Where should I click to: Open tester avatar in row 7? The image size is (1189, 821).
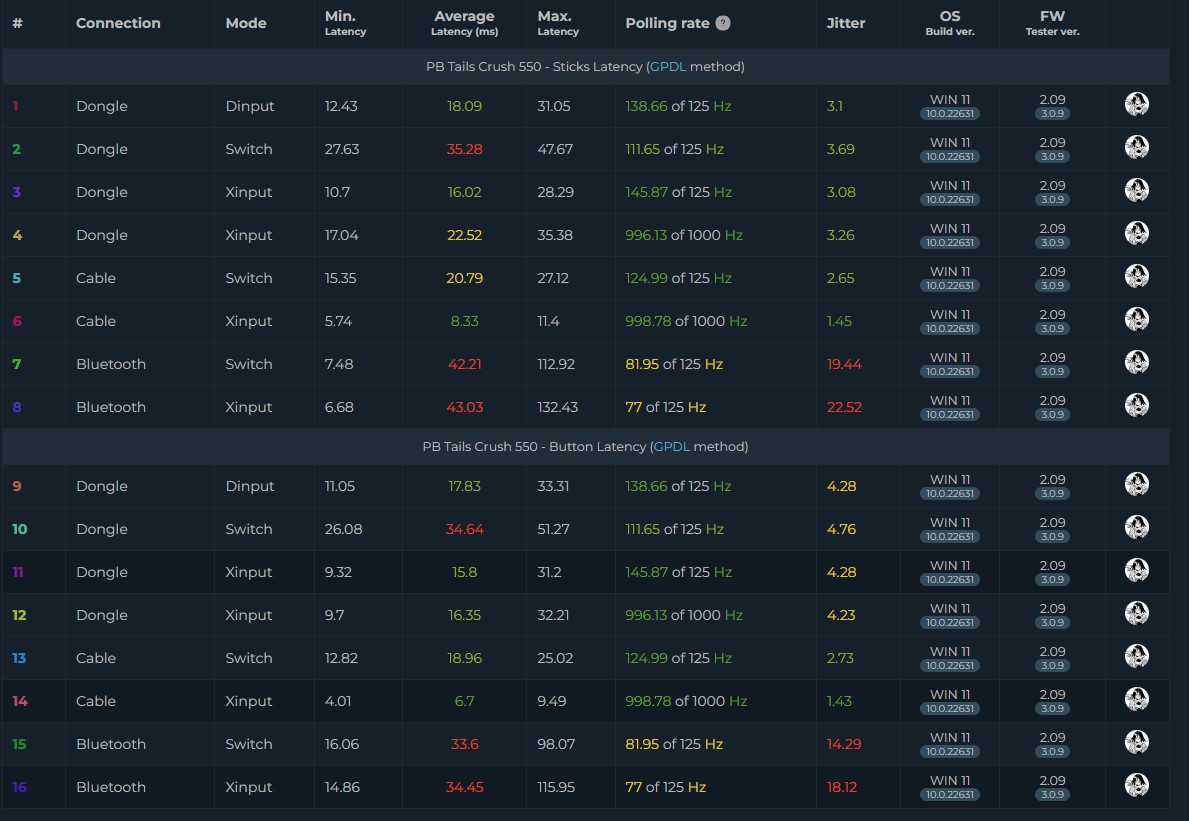[1136, 362]
